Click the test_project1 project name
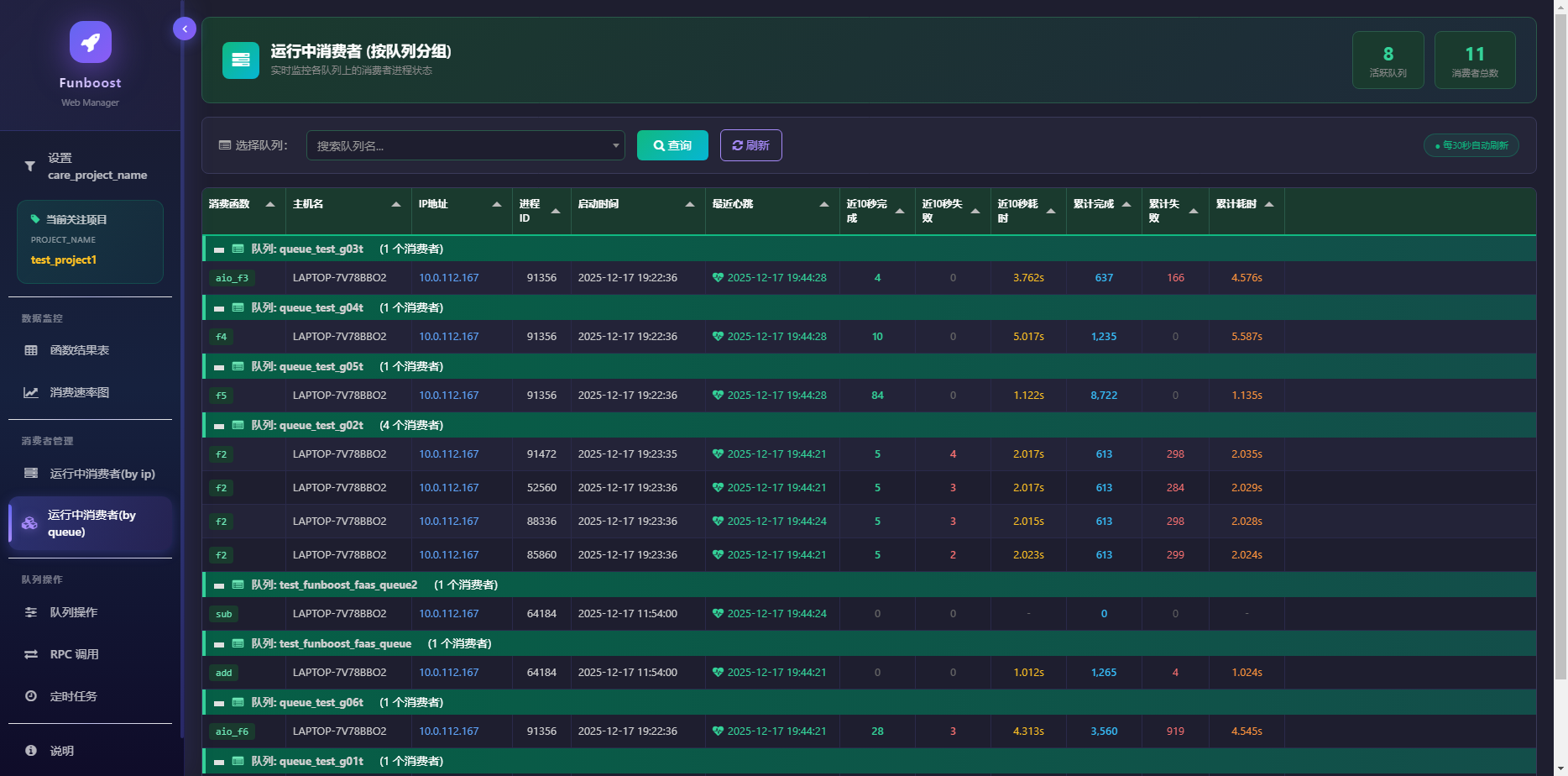 pyautogui.click(x=64, y=260)
